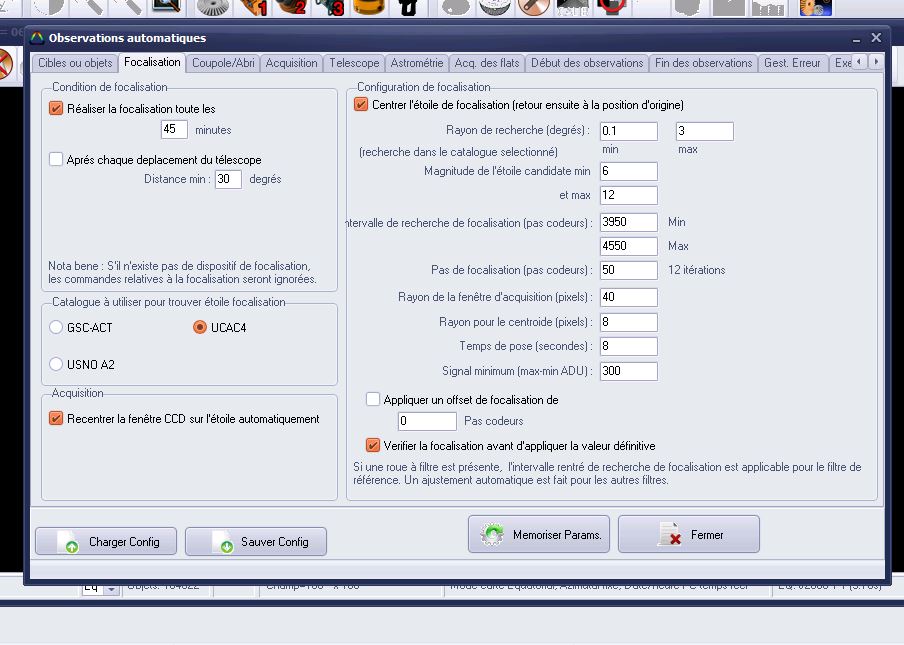Open the Eq dropdown below the dialog

click(110, 589)
